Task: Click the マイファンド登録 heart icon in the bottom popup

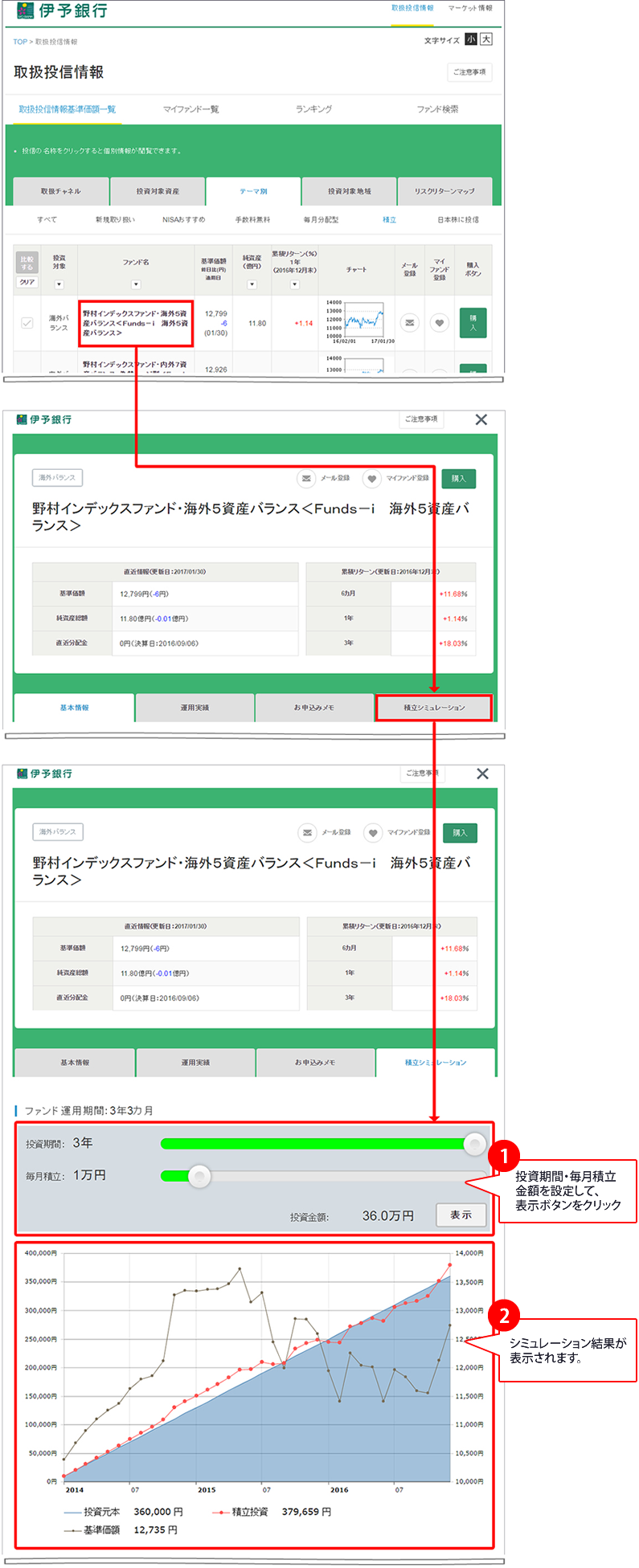Action: coord(372,833)
